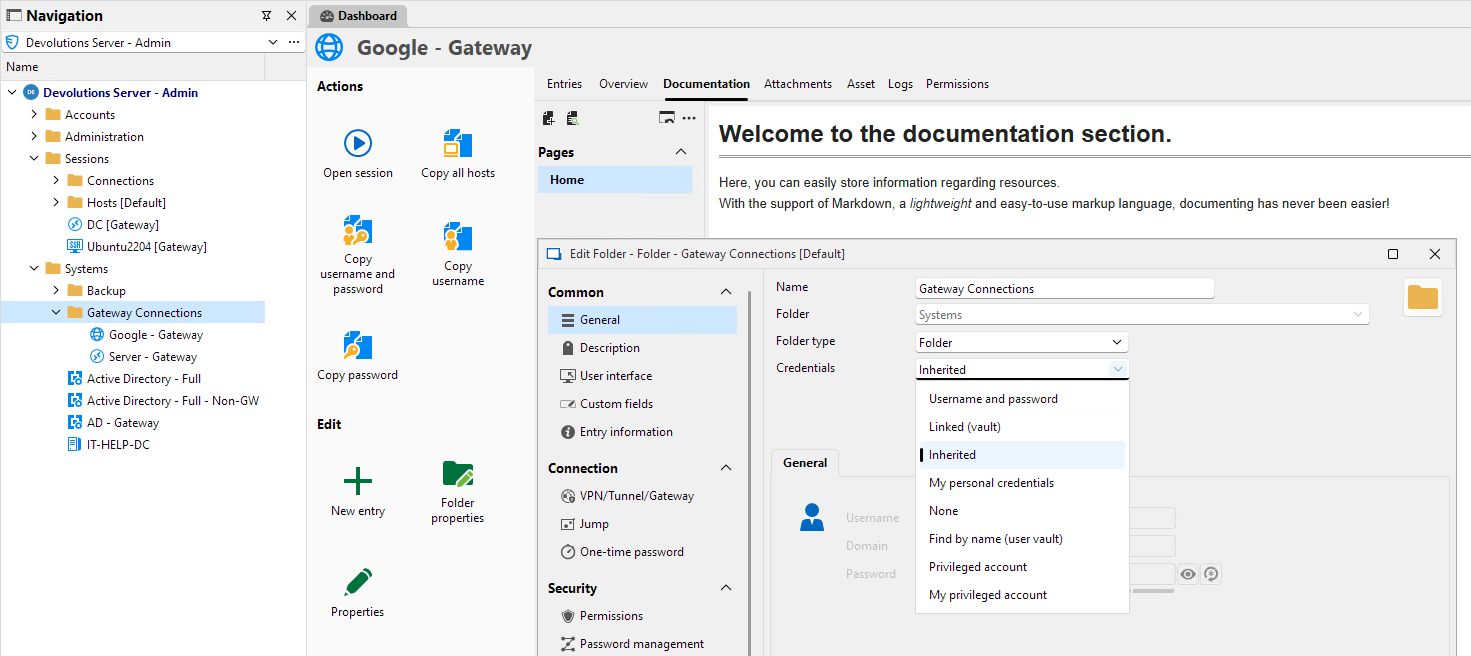The width and height of the screenshot is (1471, 656).
Task: Click Copy username and password icon
Action: tap(358, 230)
